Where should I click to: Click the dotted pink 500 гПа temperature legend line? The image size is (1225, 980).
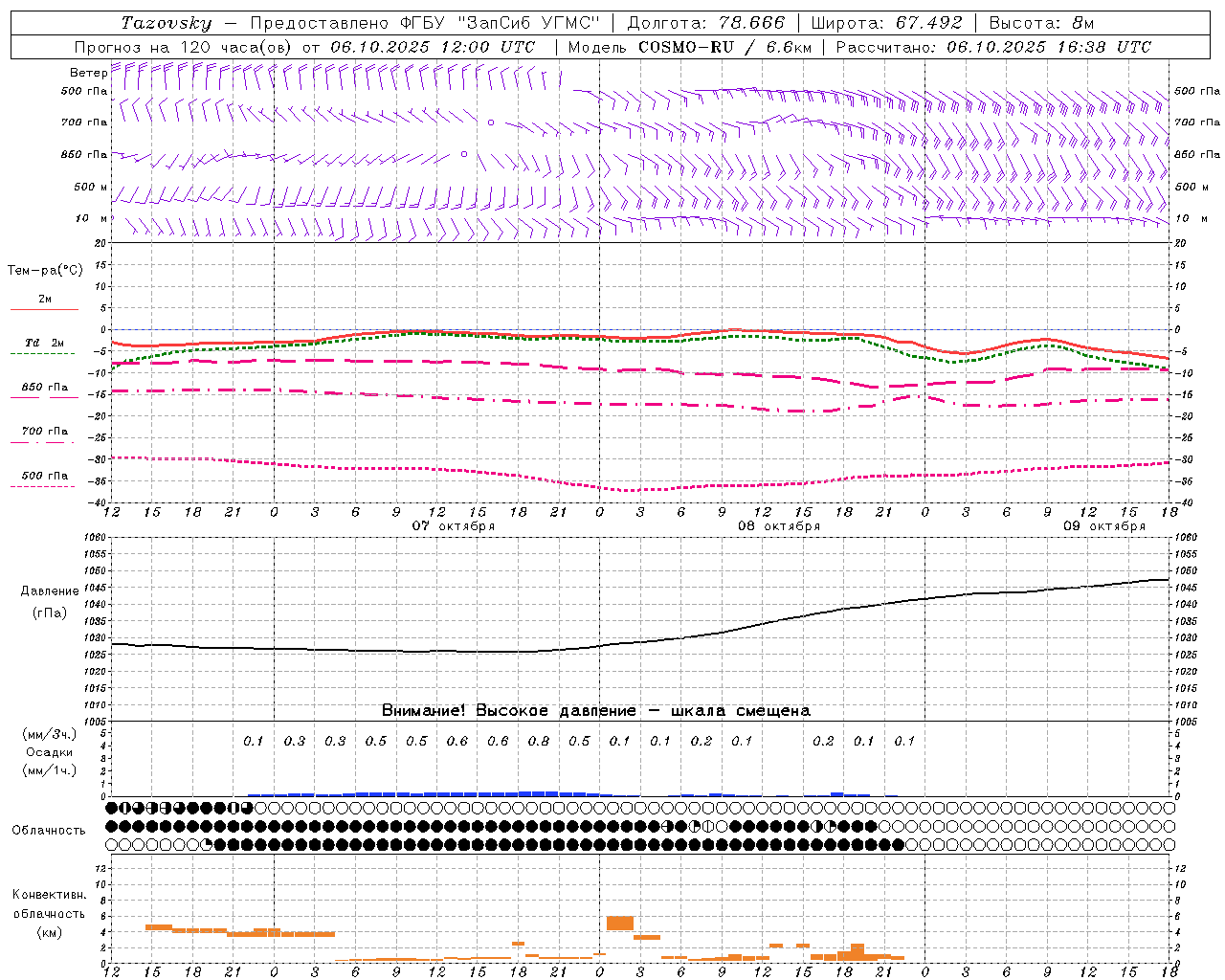43,486
